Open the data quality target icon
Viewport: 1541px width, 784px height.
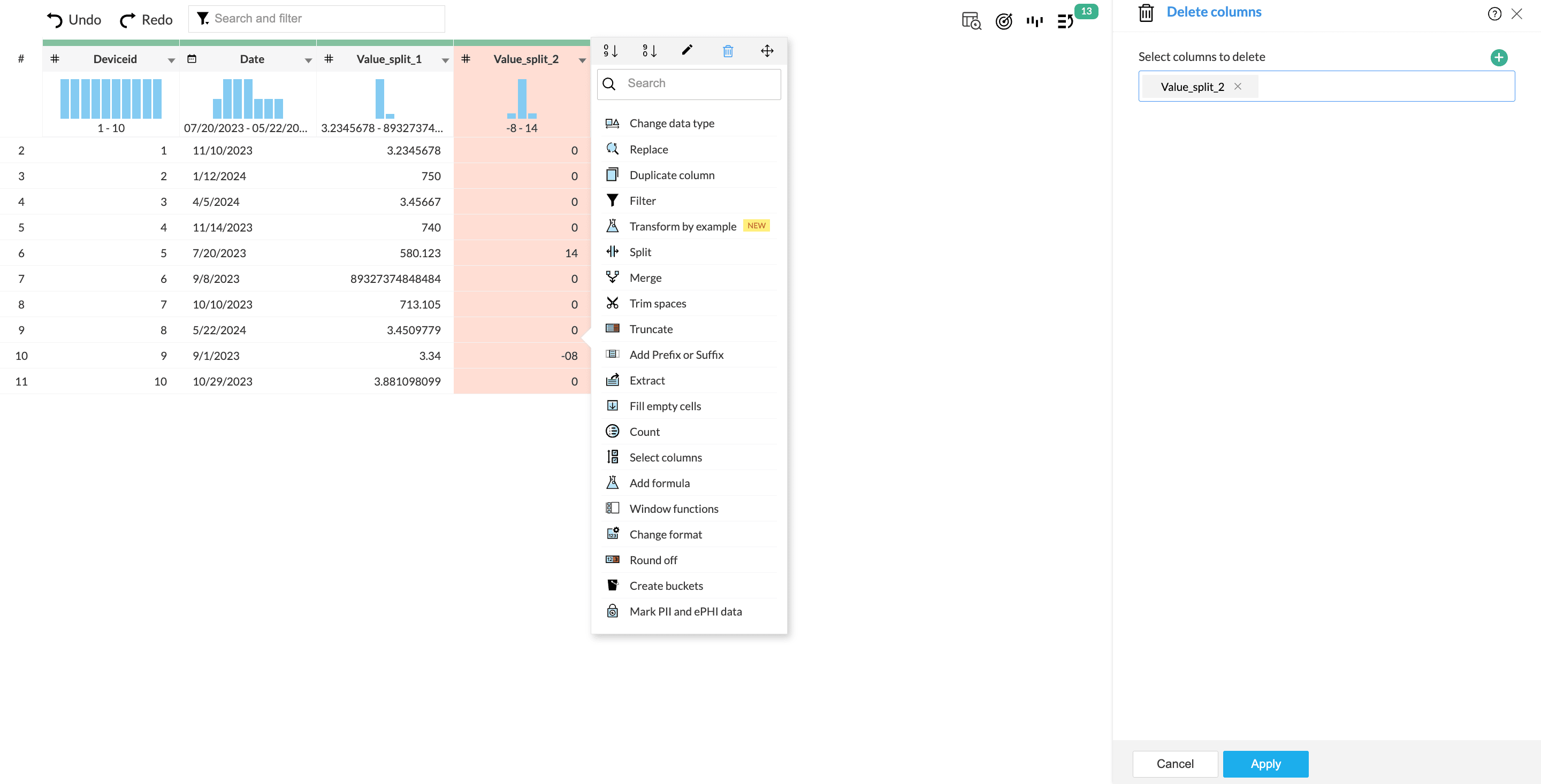1003,21
